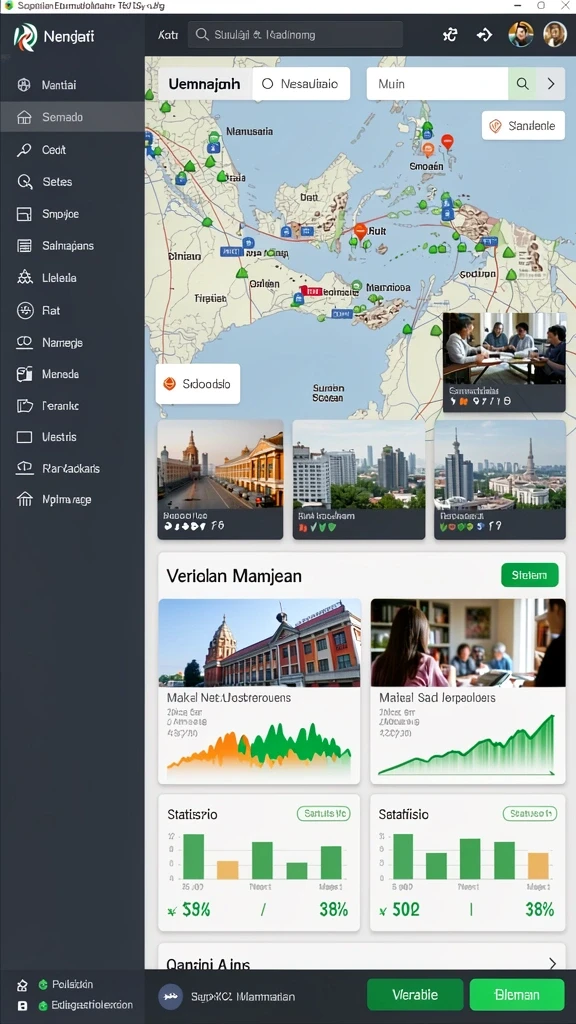Open the Mplmarage building icon

(24, 500)
